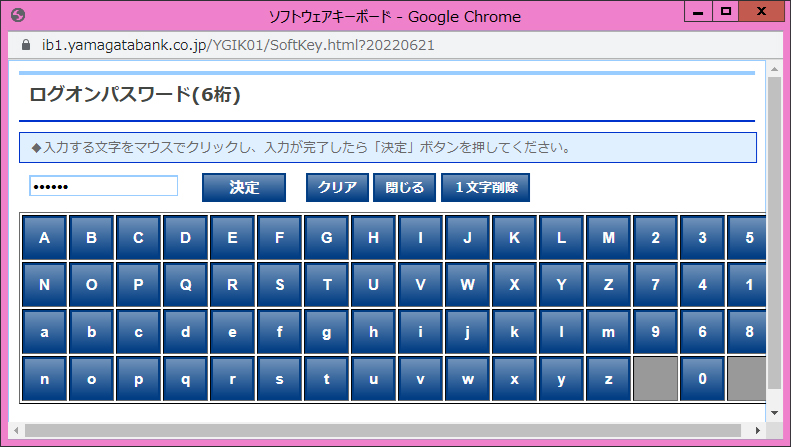Tap the lowercase k key

point(514,331)
